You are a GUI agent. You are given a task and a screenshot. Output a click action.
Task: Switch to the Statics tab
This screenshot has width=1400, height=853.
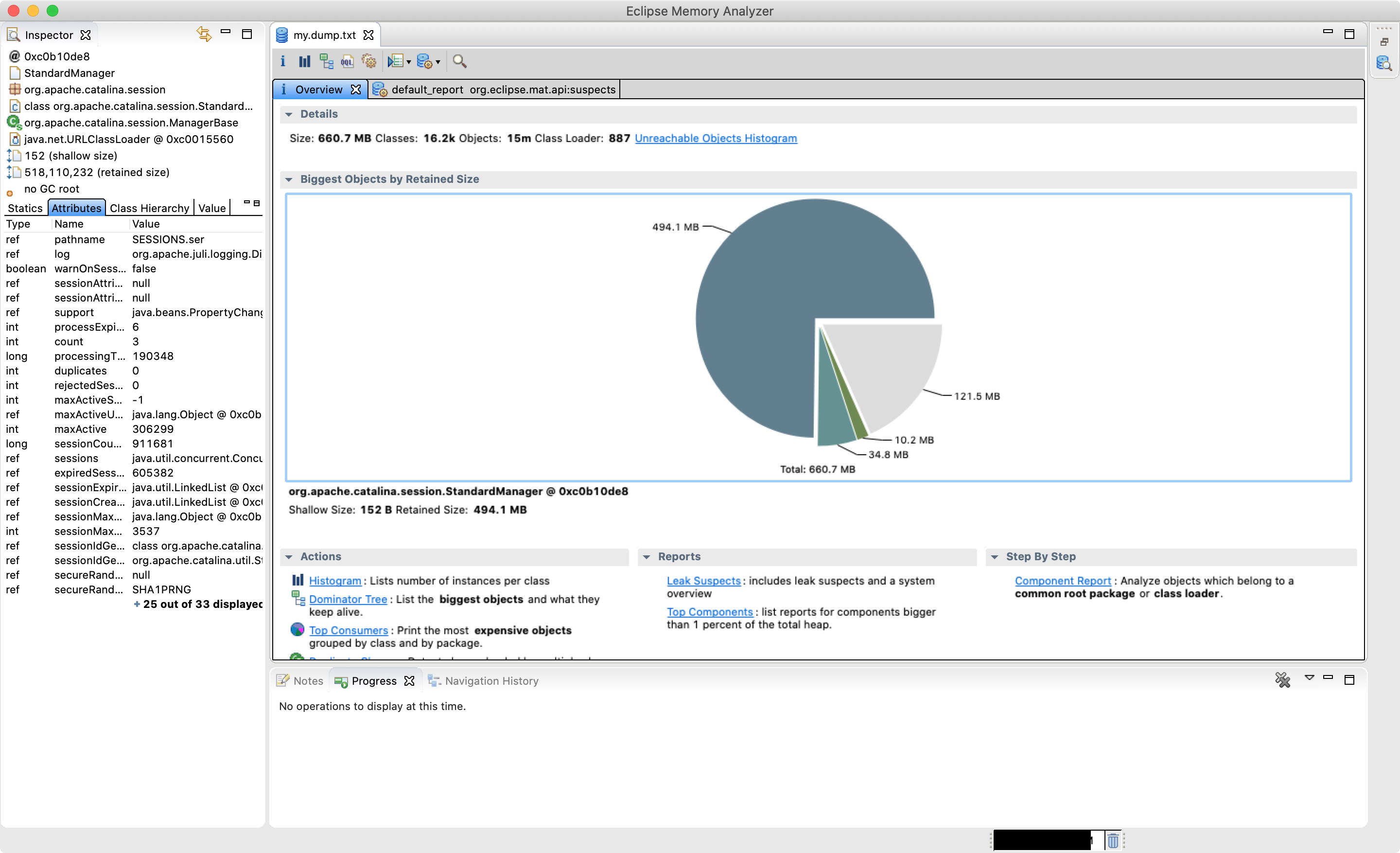(x=25, y=208)
